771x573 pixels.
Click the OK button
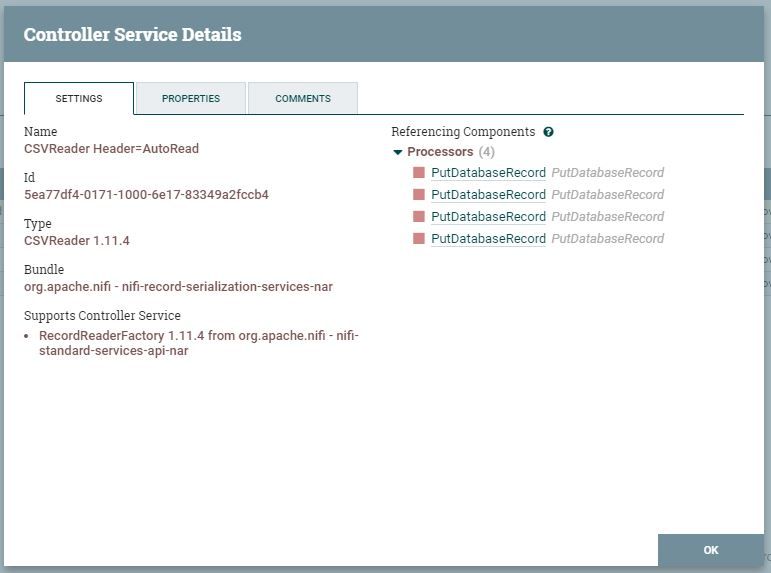711,550
